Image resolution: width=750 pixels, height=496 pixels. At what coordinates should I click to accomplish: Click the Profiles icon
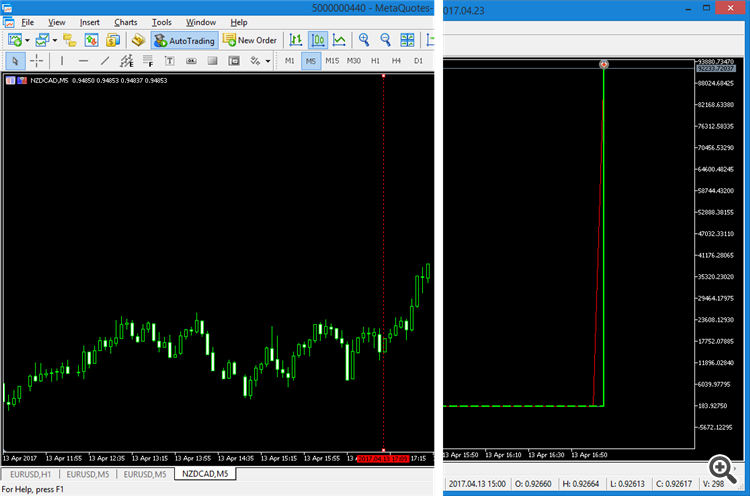[43, 40]
